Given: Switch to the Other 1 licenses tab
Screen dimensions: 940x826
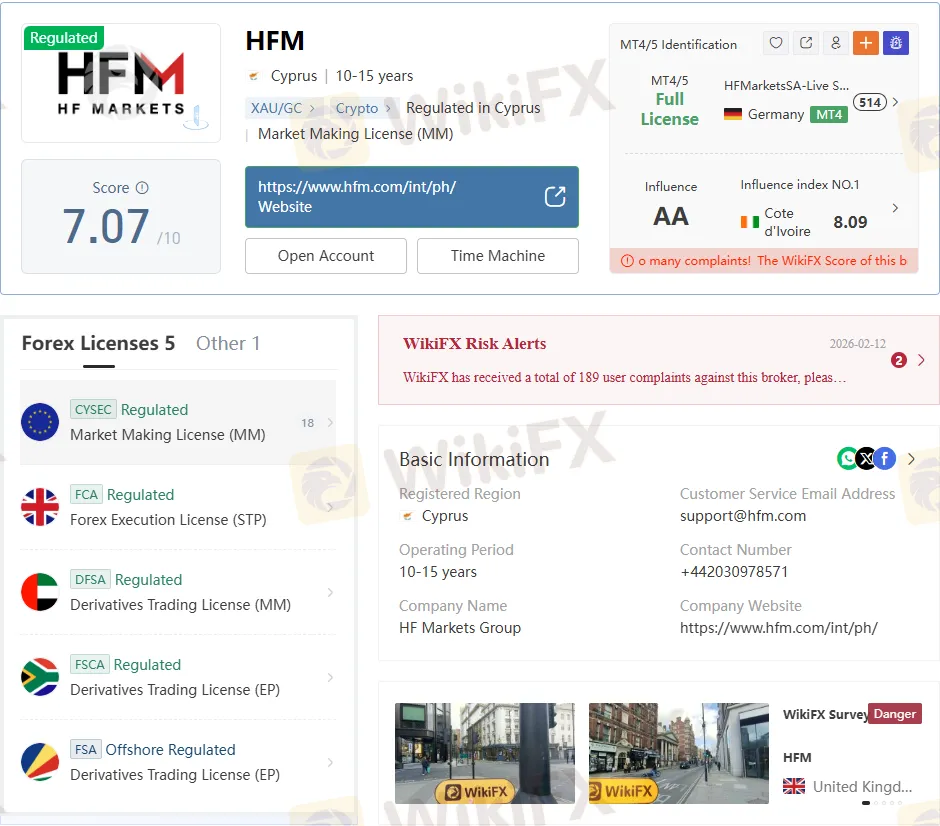Looking at the screenshot, I should coord(228,343).
